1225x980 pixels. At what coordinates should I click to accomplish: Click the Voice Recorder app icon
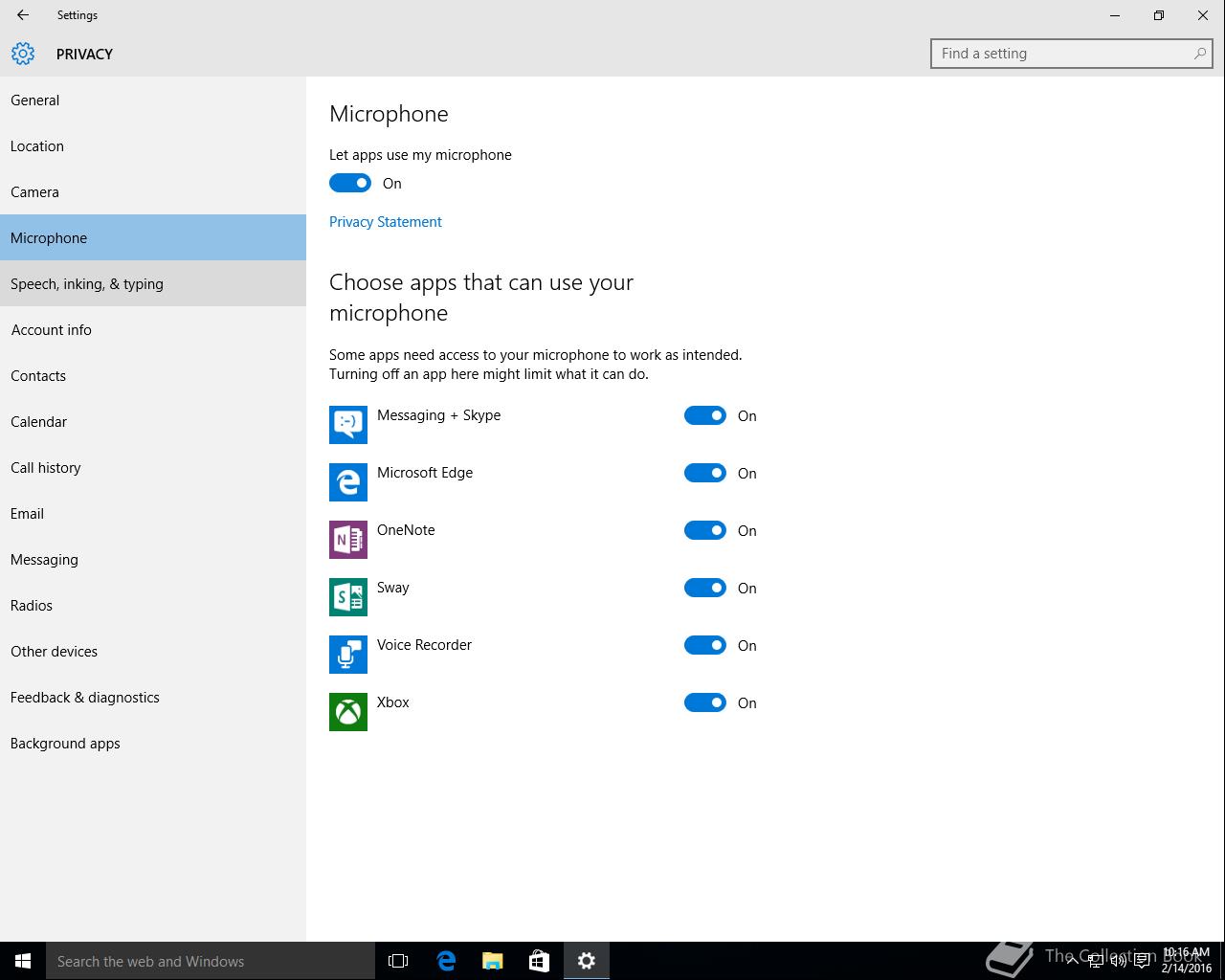[348, 655]
